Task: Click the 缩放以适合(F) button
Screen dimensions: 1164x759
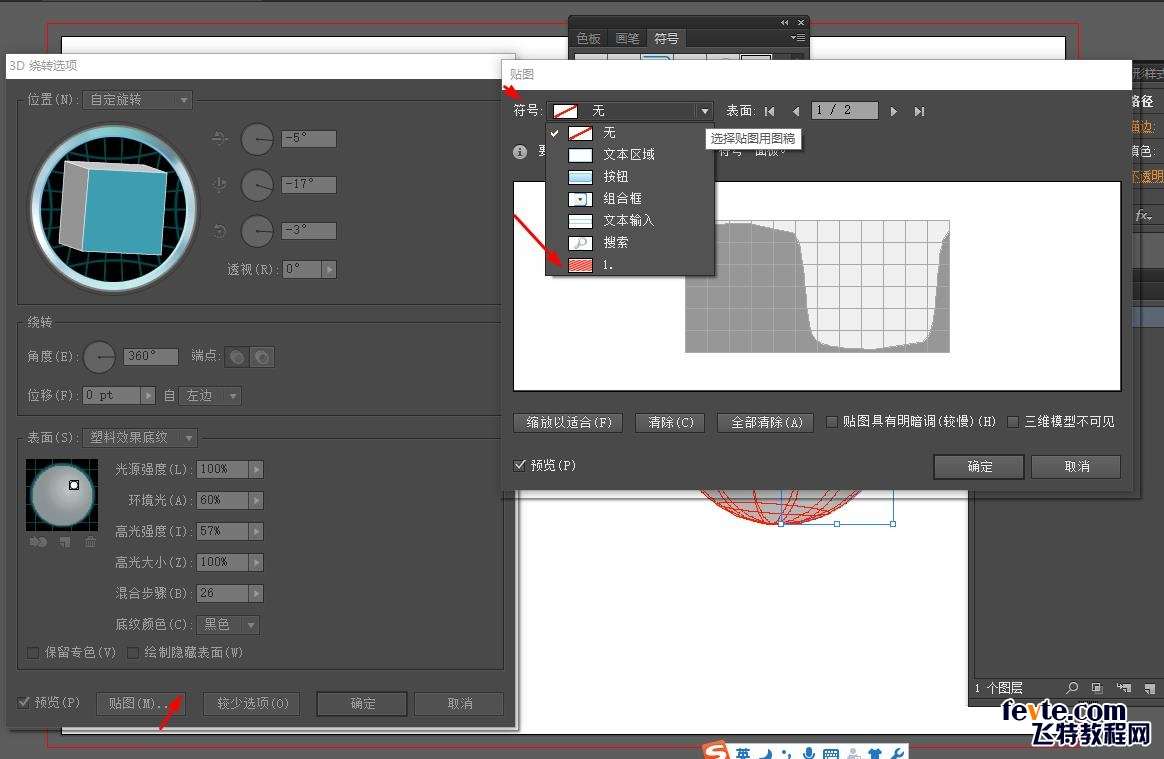Action: click(x=568, y=423)
